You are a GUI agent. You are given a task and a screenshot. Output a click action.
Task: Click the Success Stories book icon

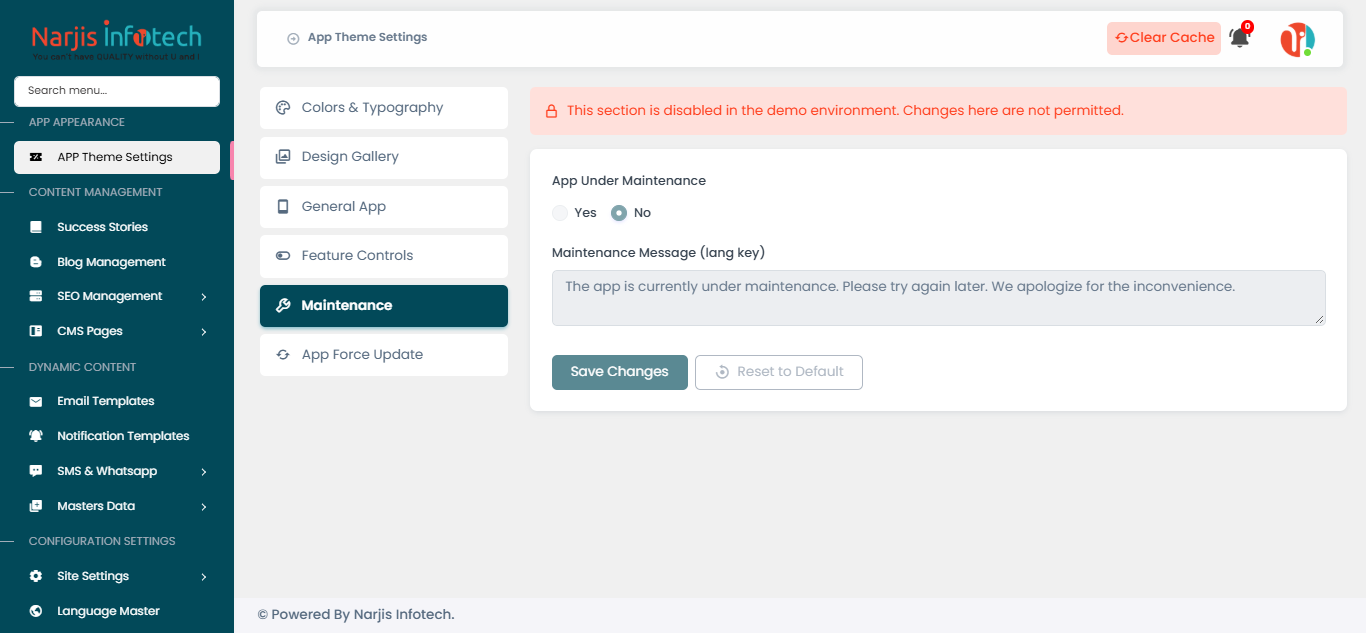pyautogui.click(x=36, y=227)
